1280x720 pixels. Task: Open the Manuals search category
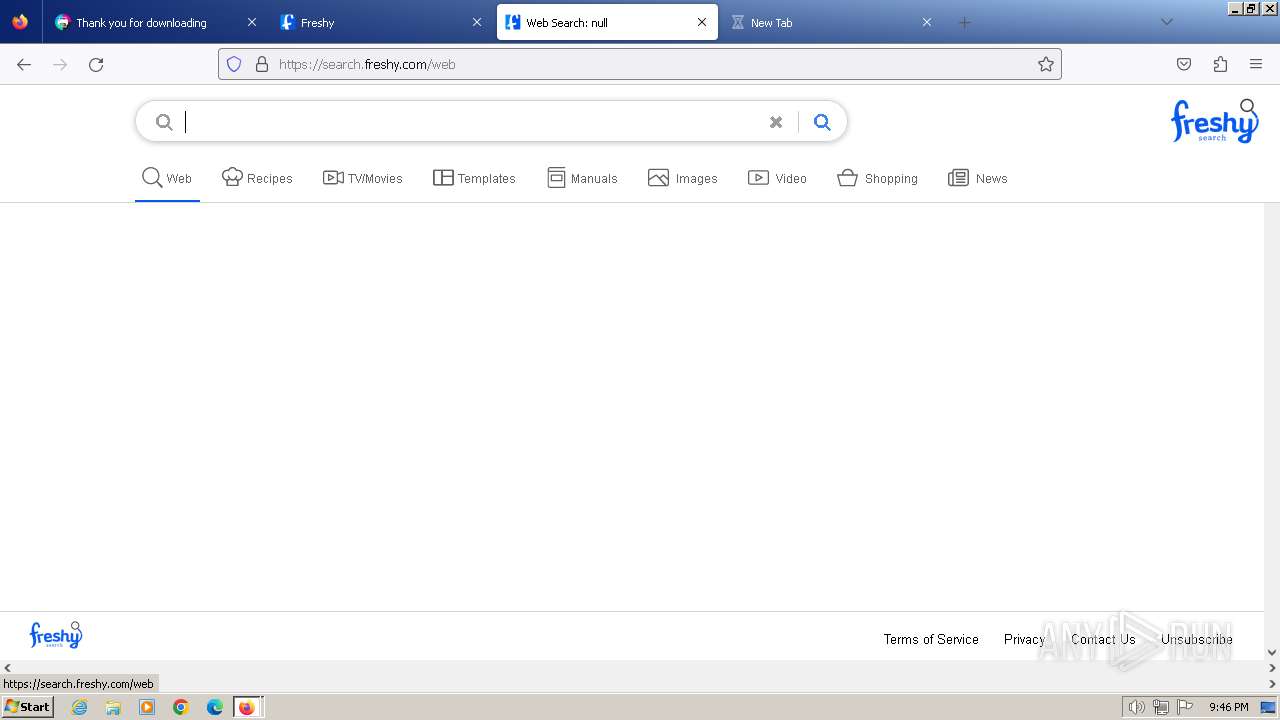click(x=582, y=178)
